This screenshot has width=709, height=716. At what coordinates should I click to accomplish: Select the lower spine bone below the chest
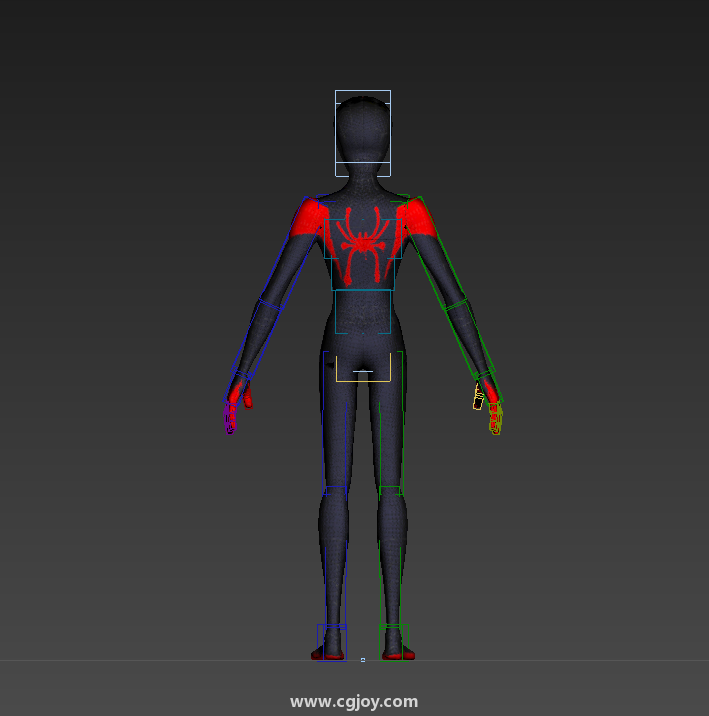[363, 311]
